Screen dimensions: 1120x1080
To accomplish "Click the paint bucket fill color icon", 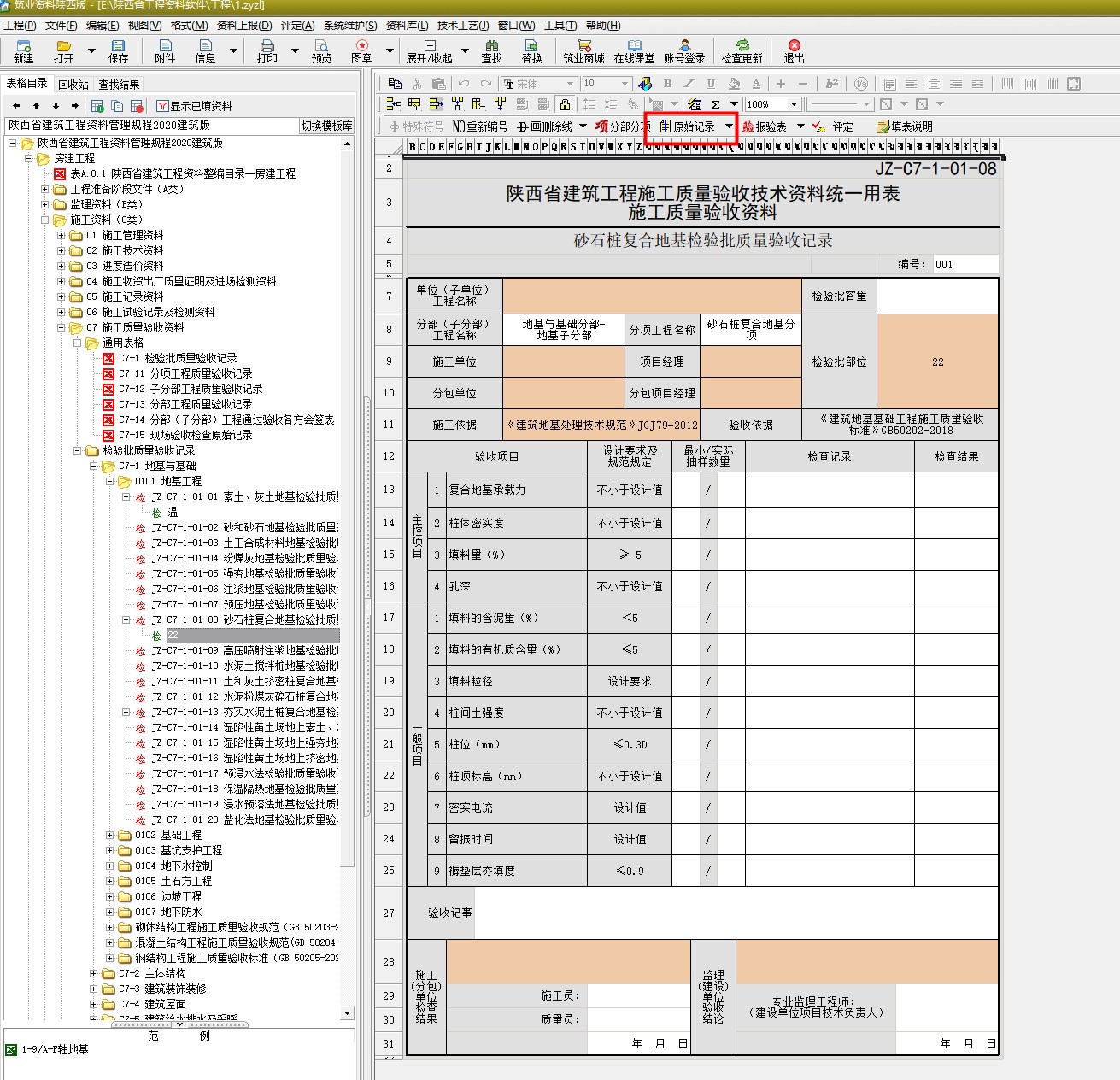I will [x=734, y=84].
